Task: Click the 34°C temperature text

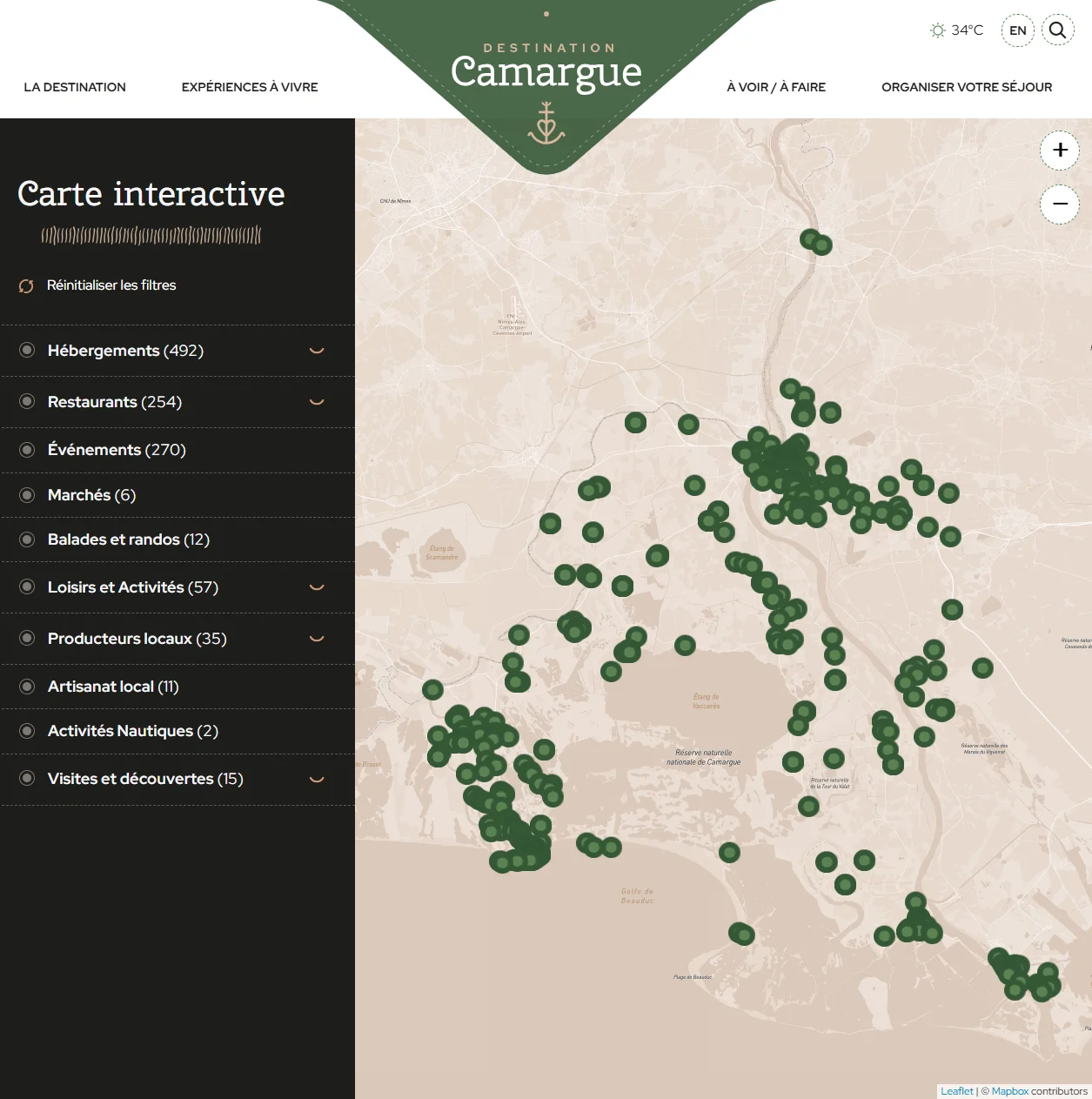Action: click(967, 30)
